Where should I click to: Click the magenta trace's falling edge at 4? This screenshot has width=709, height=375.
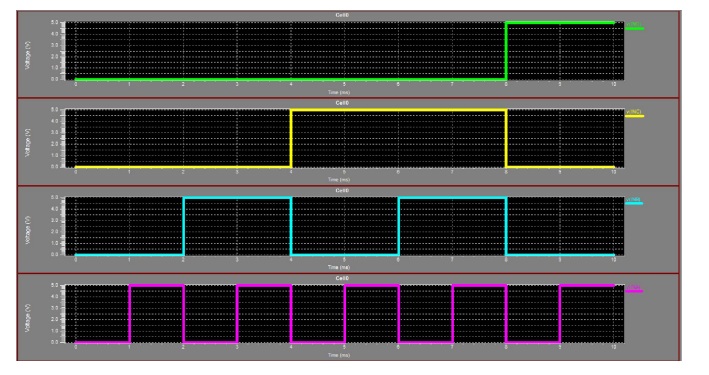coord(291,313)
